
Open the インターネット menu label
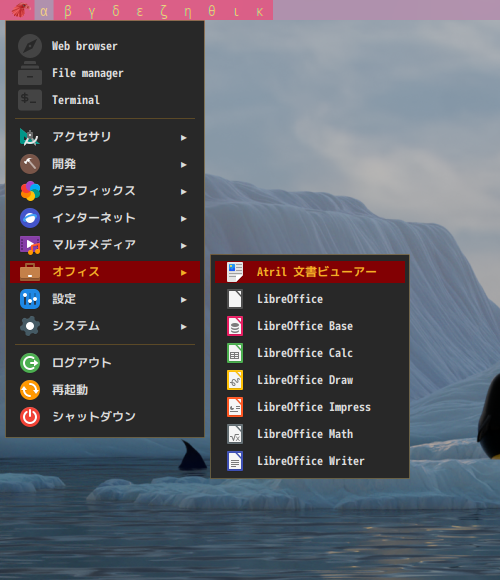click(x=94, y=218)
